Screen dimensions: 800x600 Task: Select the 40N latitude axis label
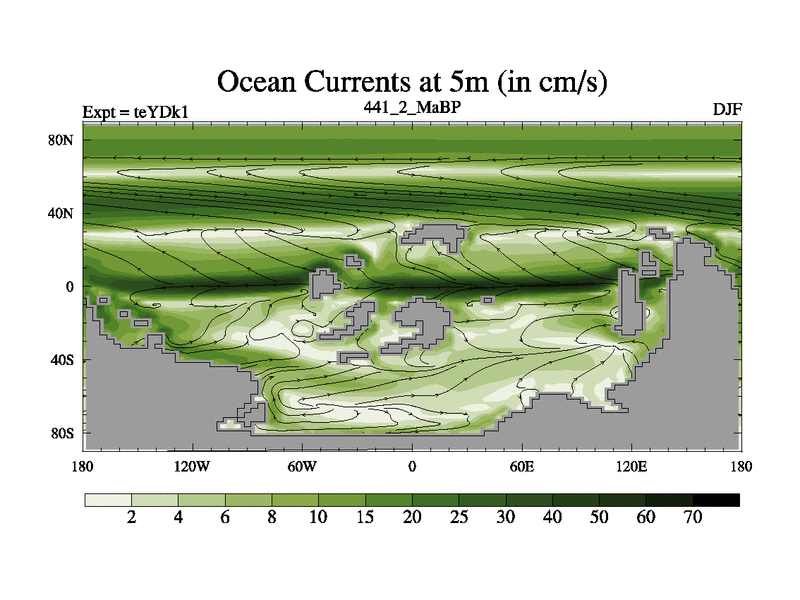pyautogui.click(x=62, y=213)
